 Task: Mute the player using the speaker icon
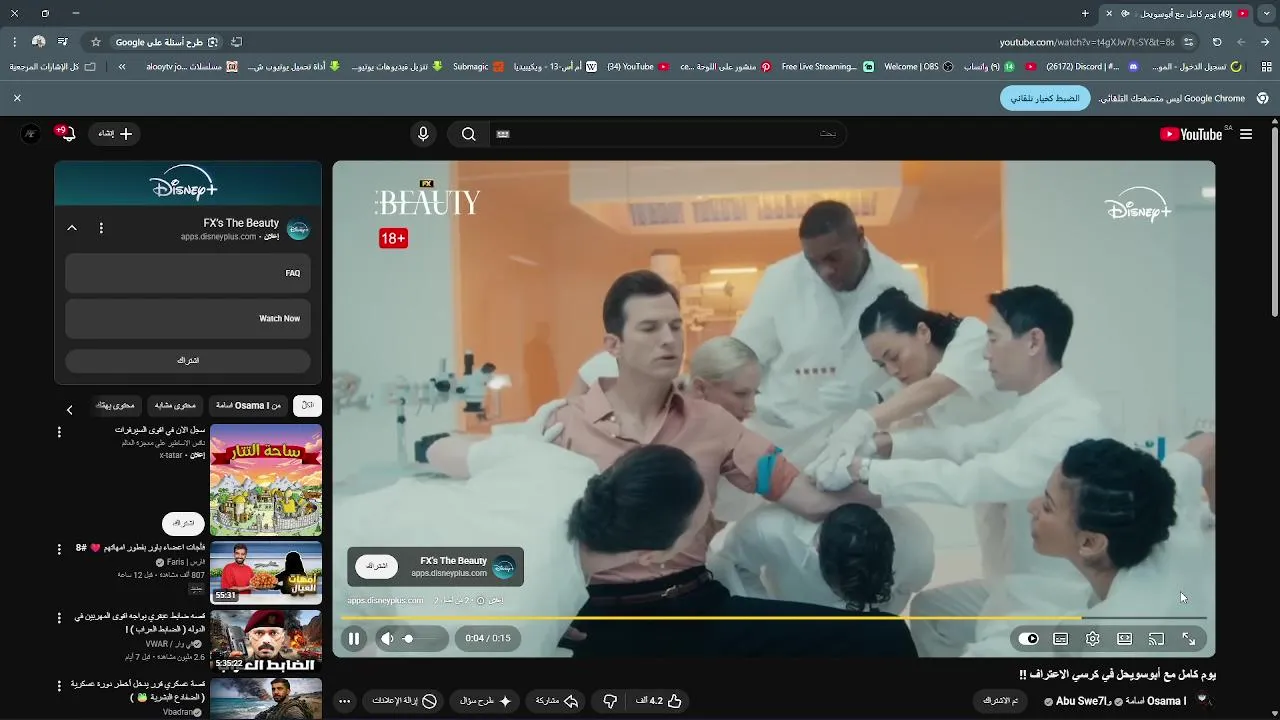(x=387, y=639)
